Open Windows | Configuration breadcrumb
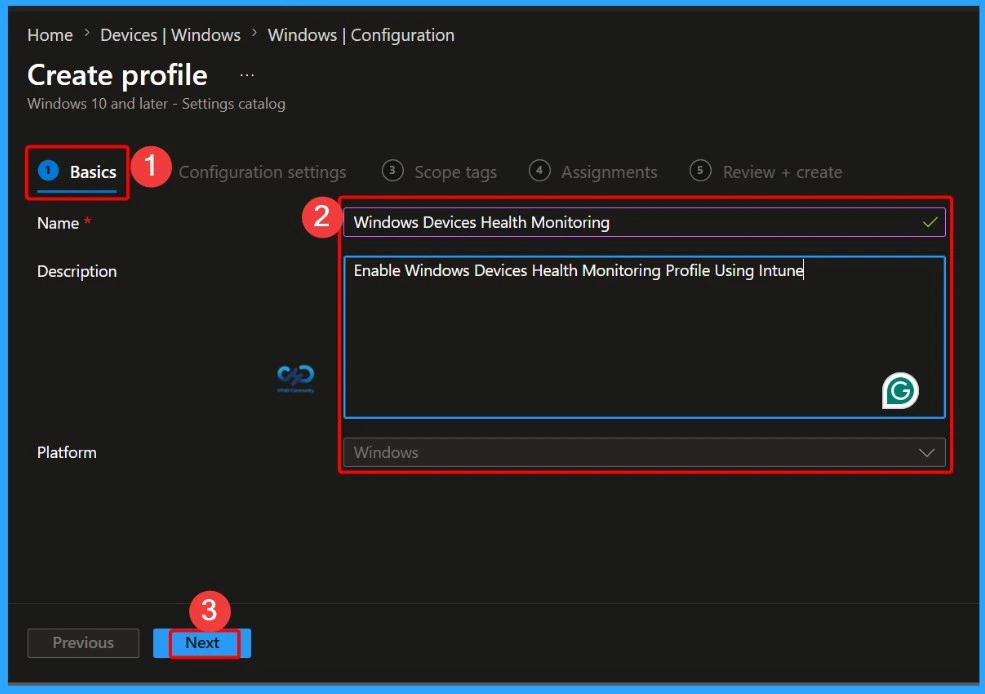 pos(361,35)
